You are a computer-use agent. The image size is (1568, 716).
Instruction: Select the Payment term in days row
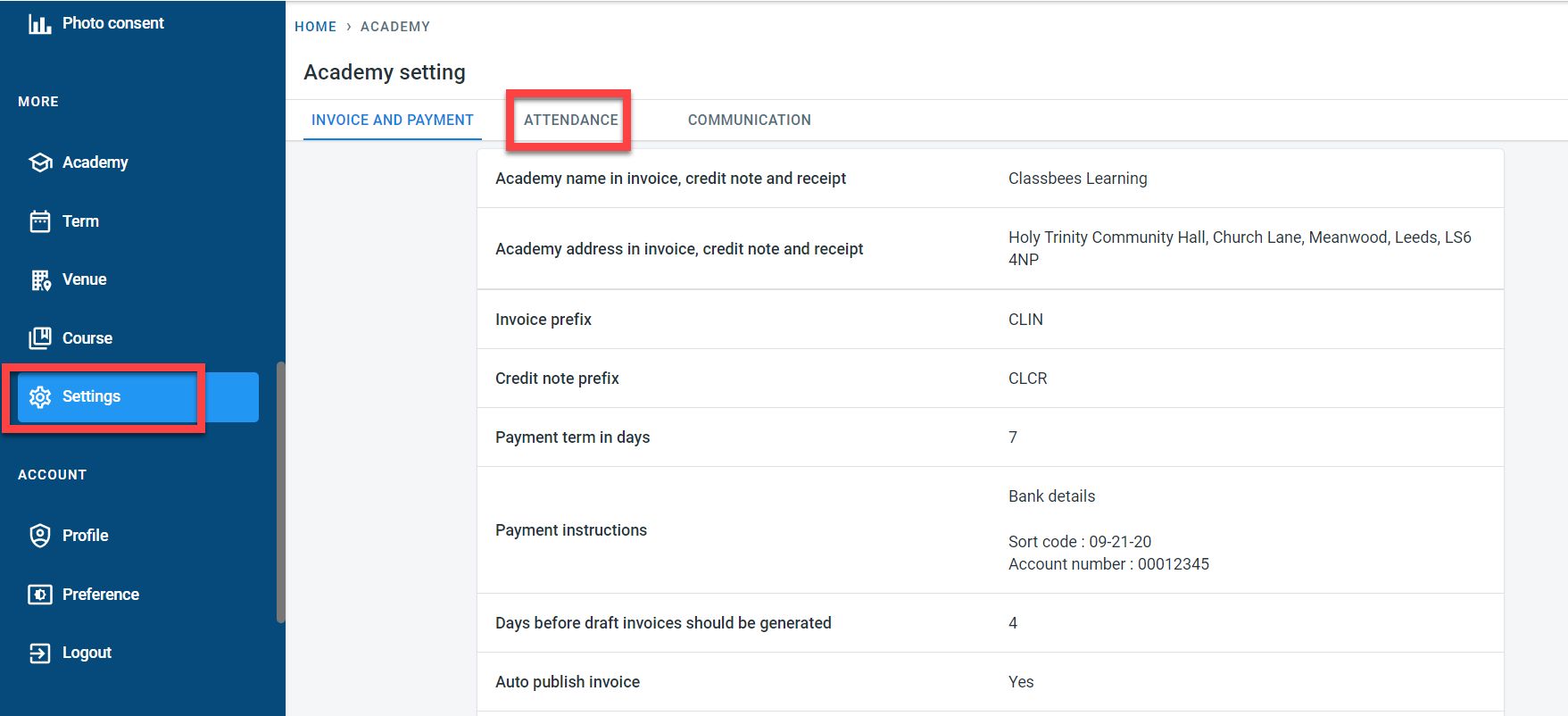[x=990, y=437]
